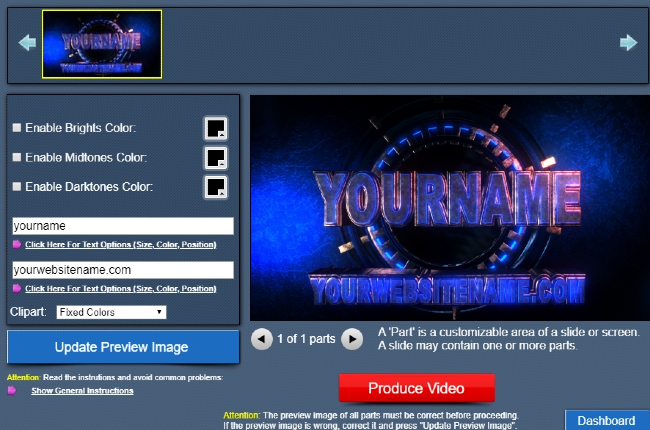Viewport: 650px width, 430px height.
Task: Go to next part using right arrow
Action: click(x=352, y=339)
